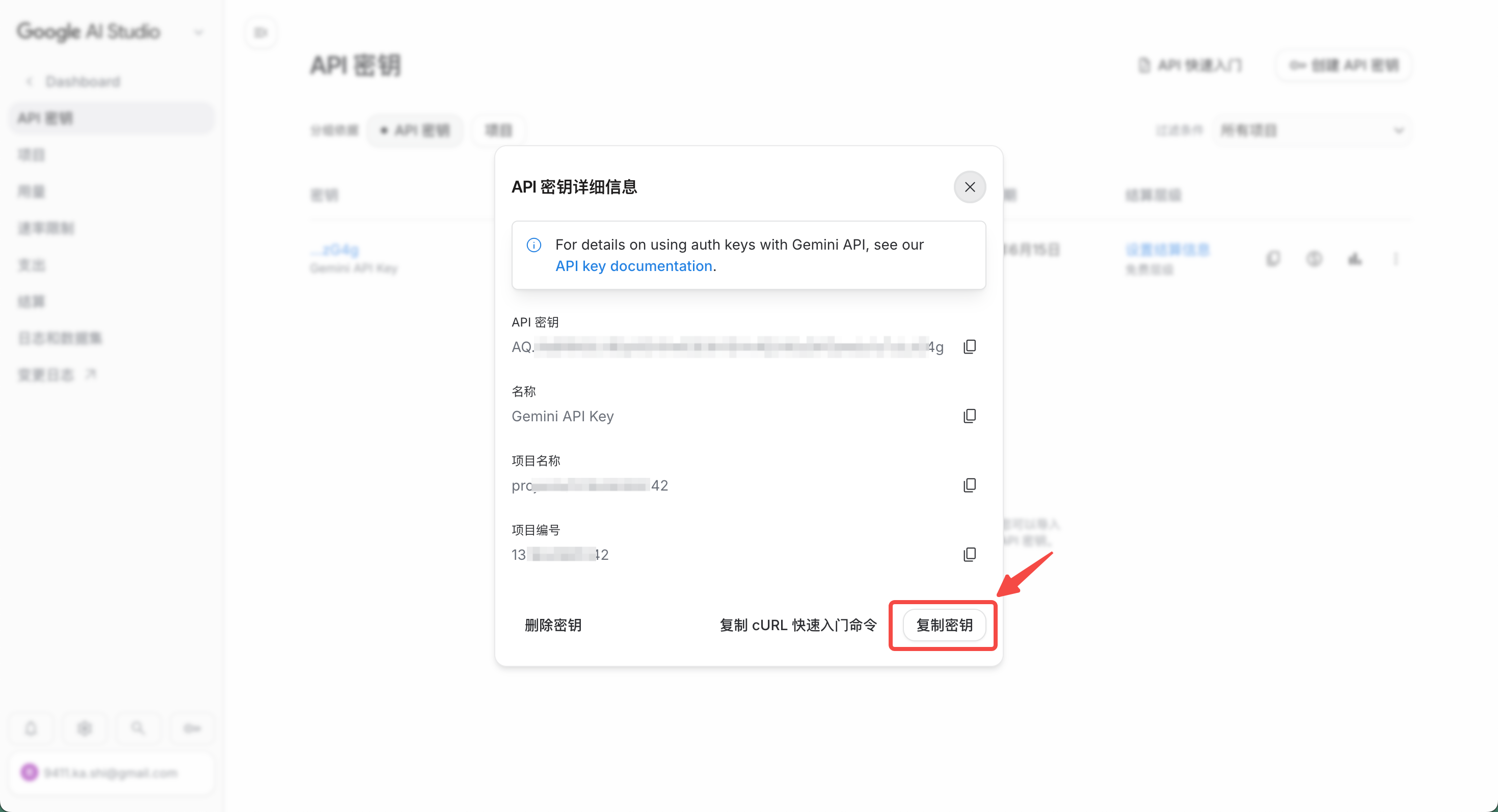Open the 所有项目 filter dropdown
1498x812 pixels.
[x=1312, y=130]
